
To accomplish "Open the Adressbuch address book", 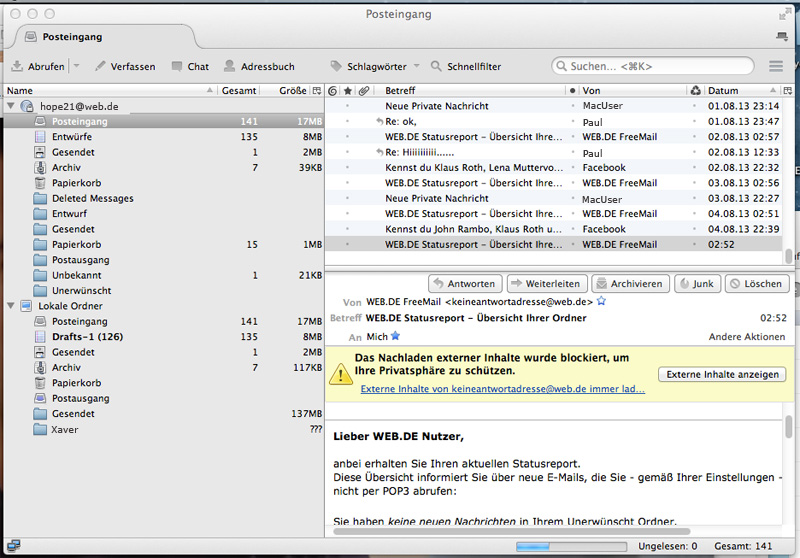I will 230,66.
